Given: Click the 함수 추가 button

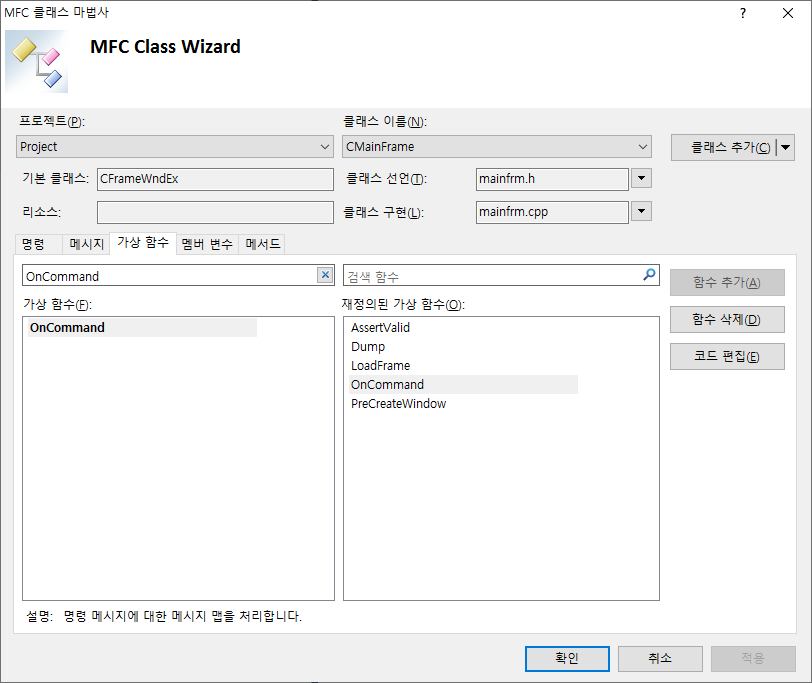Looking at the screenshot, I should pyautogui.click(x=727, y=282).
